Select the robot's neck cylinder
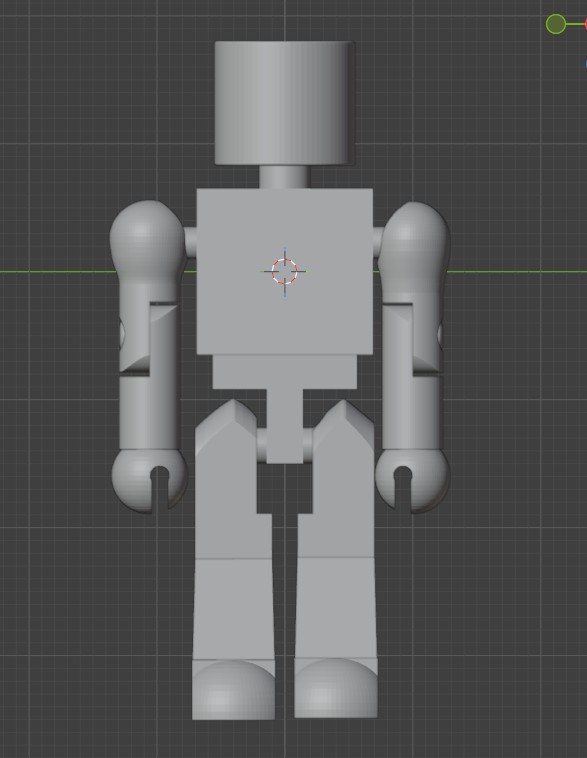The width and height of the screenshot is (587, 758). [x=283, y=177]
